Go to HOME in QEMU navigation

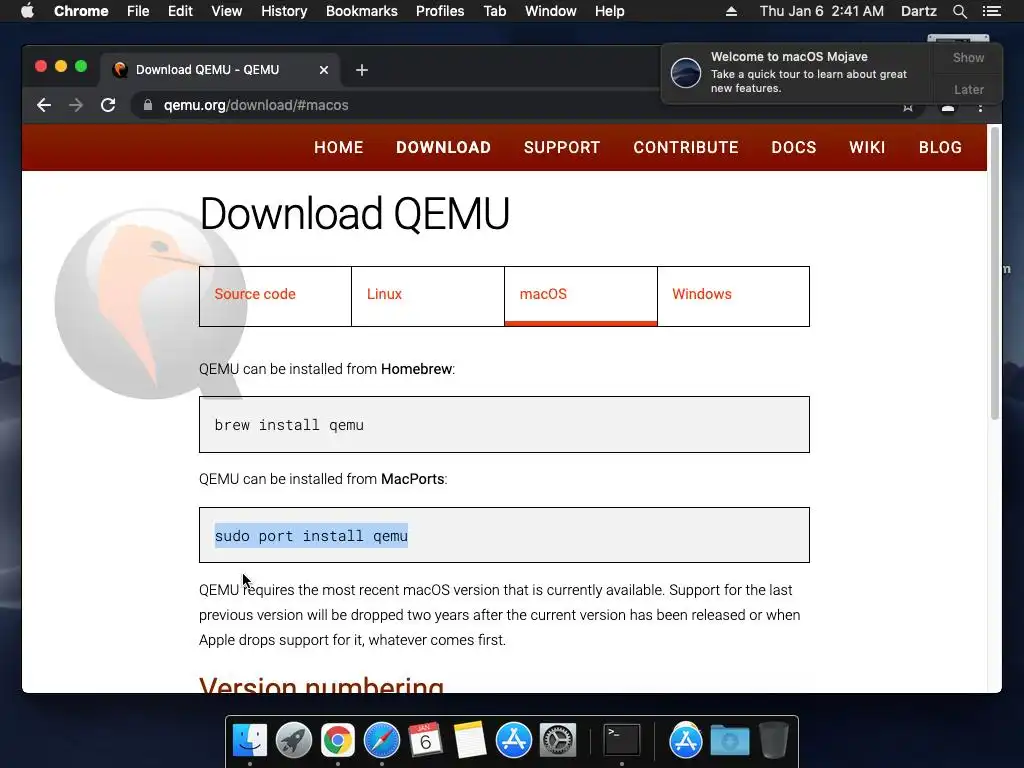click(338, 148)
